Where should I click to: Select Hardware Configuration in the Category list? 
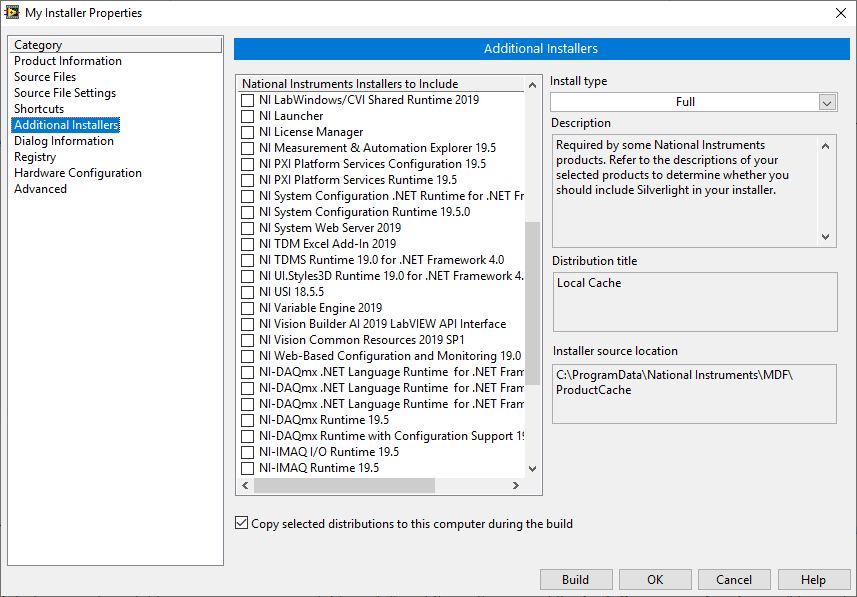pos(78,173)
